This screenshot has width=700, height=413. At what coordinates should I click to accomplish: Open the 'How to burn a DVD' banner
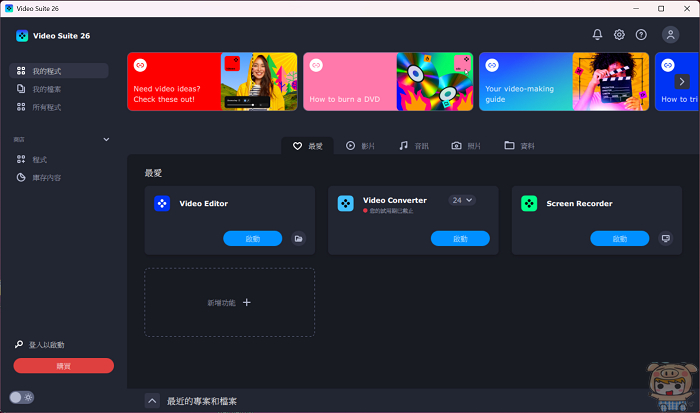[x=386, y=81]
